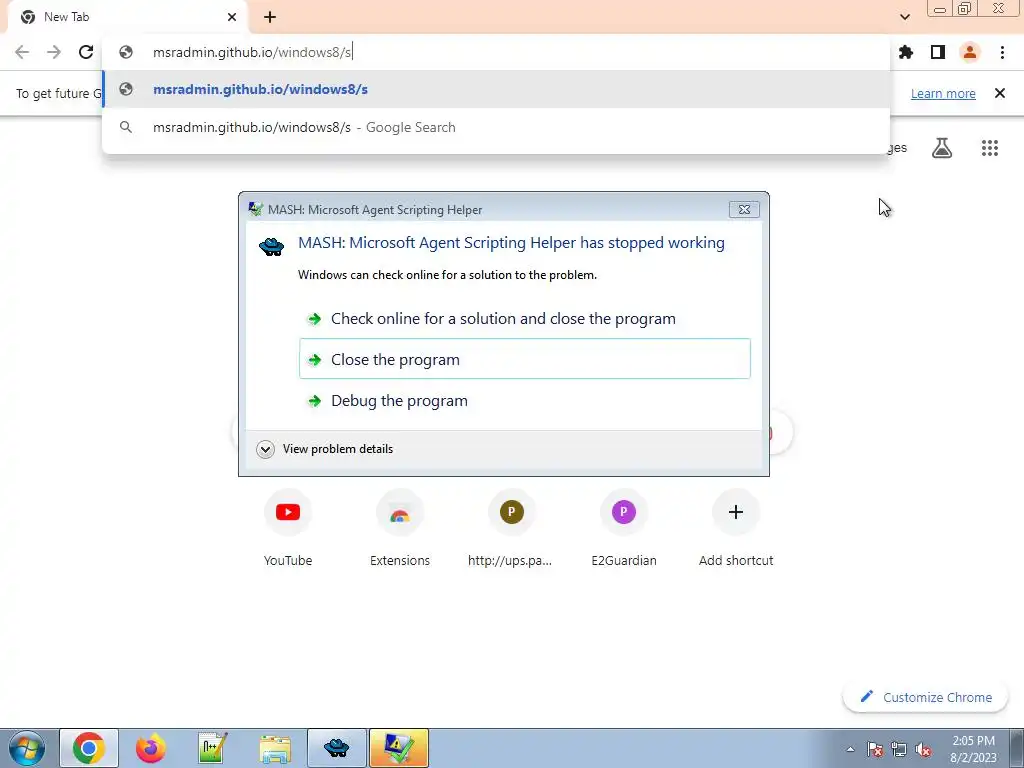Switch to the MASH taskbar icon

tap(337, 748)
